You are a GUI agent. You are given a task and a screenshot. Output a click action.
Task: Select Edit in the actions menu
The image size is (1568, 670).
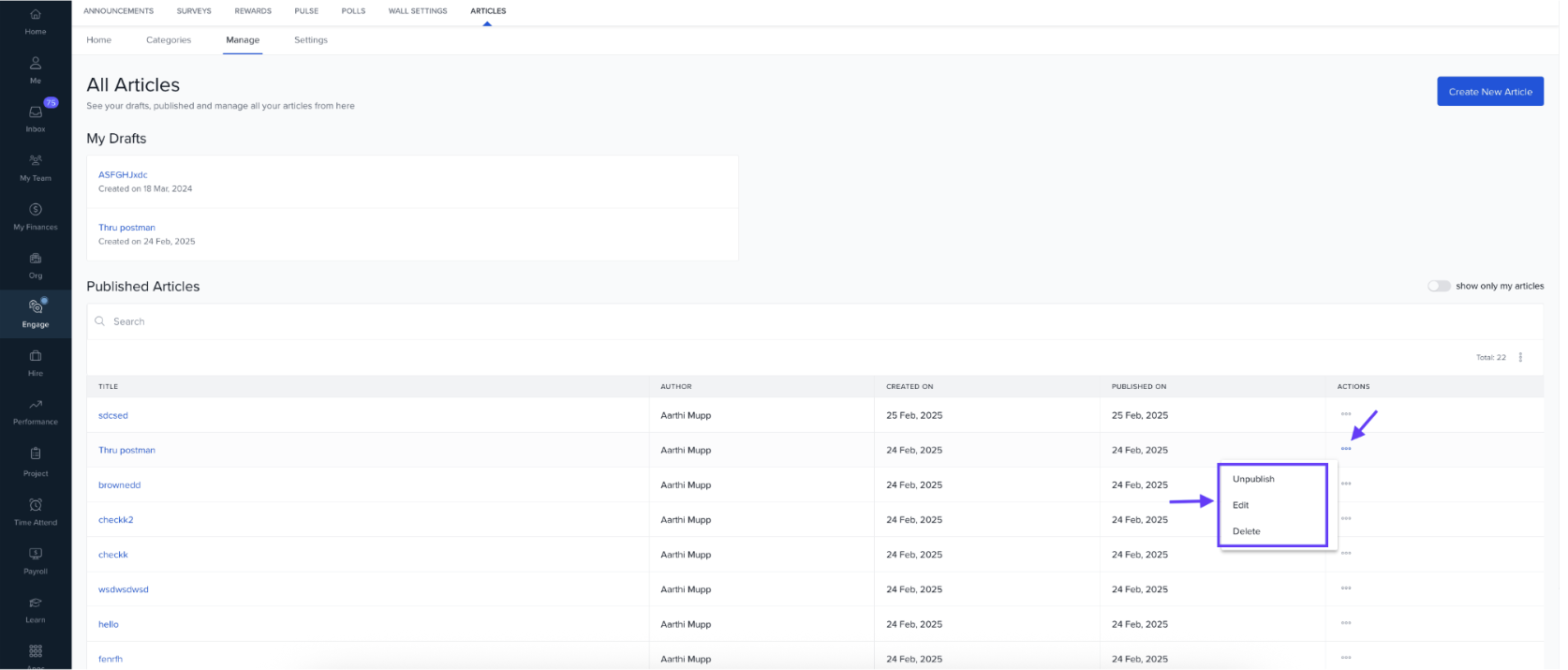(x=1241, y=505)
